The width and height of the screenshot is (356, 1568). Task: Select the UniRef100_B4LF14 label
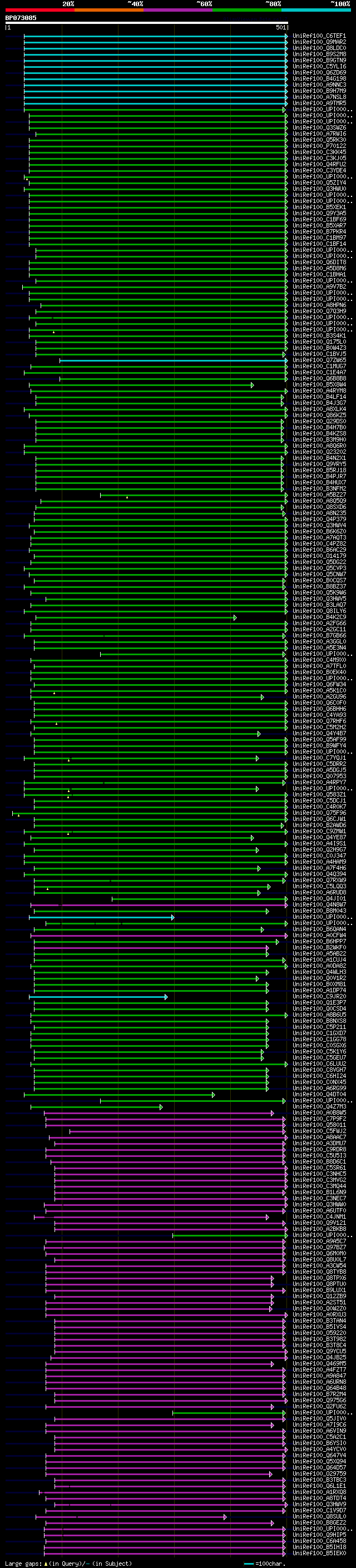[x=319, y=396]
